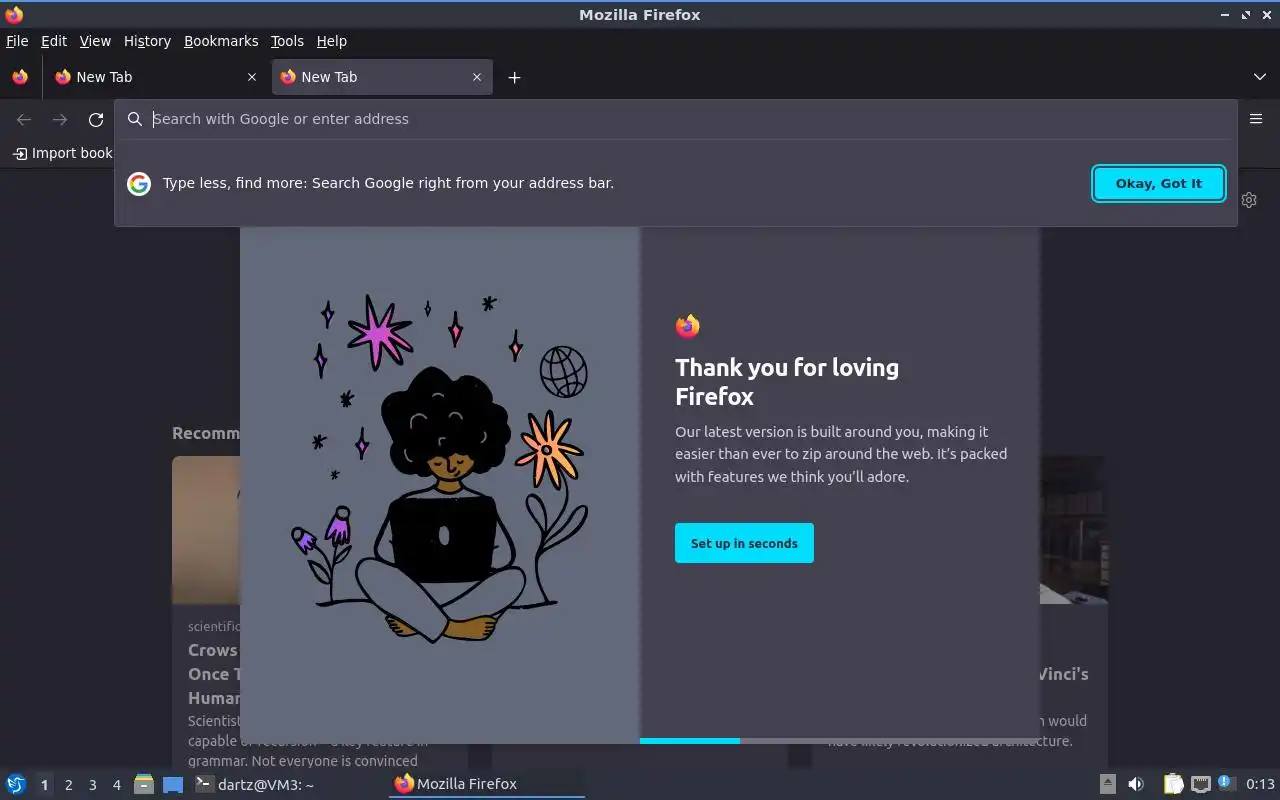Click the Firefox logo above welcome heading
The height and width of the screenshot is (800, 1280).
click(x=687, y=326)
